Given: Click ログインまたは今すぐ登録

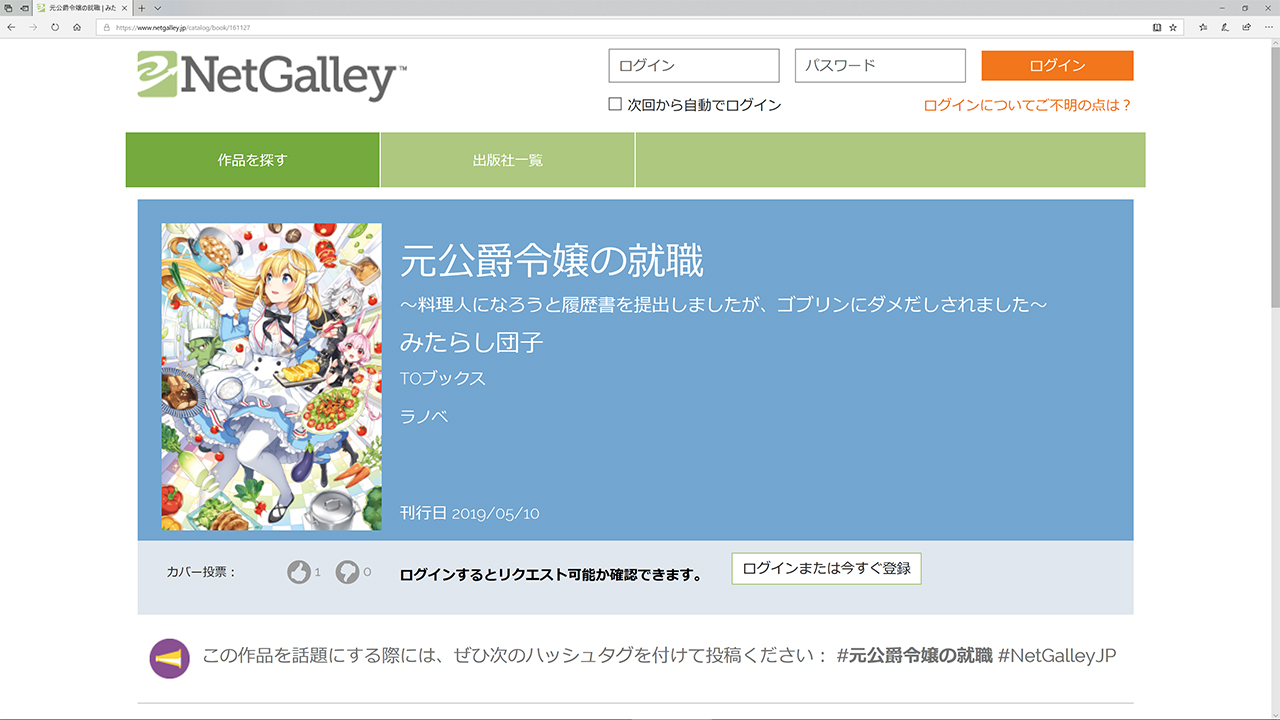Looking at the screenshot, I should click(826, 568).
